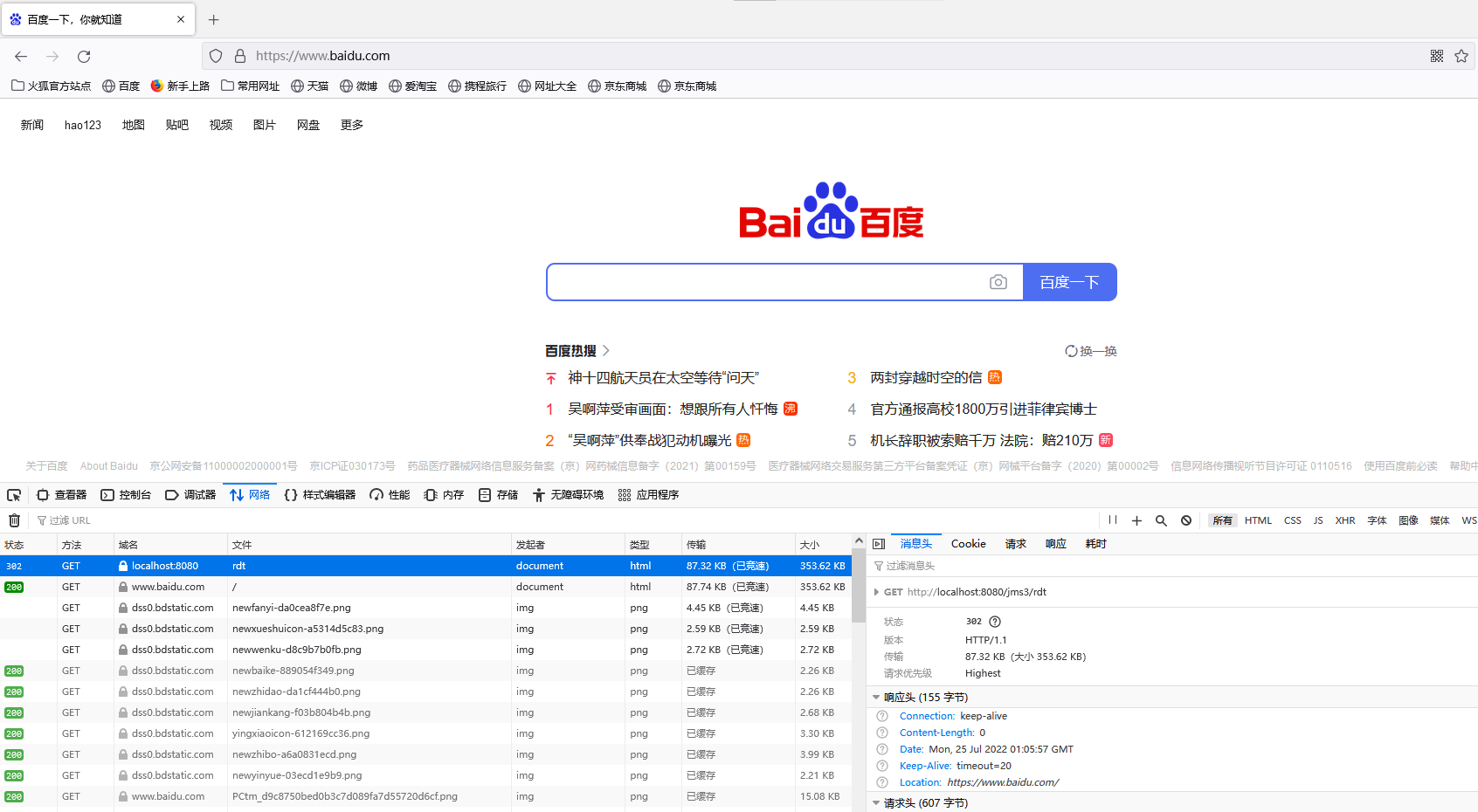Viewport: 1478px width, 812px height.
Task: Select the element picker tool in DevTools
Action: click(14, 494)
